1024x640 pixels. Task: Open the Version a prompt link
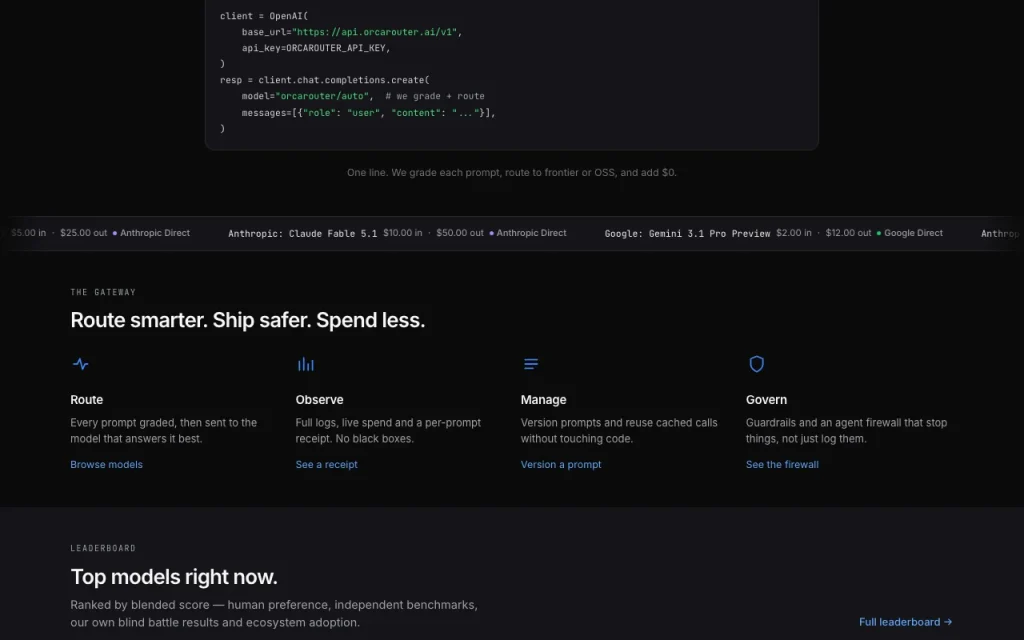pyautogui.click(x=561, y=464)
